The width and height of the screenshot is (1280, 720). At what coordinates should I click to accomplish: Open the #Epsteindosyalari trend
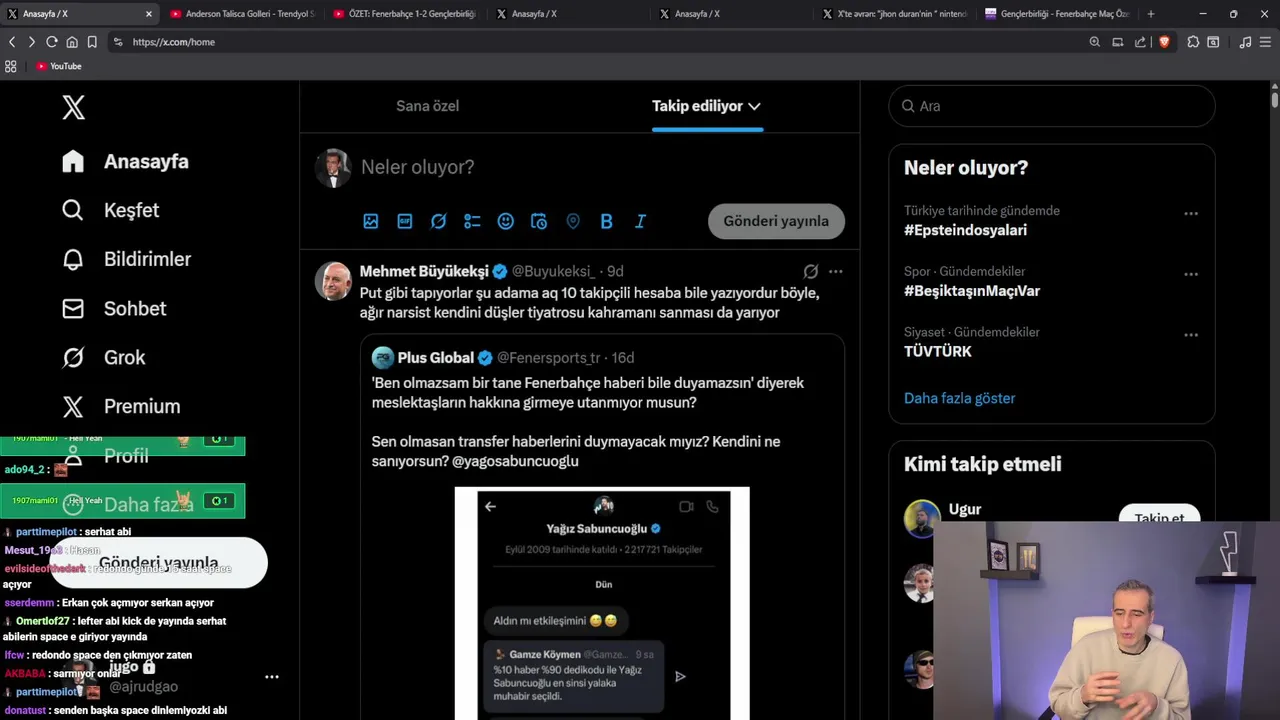pyautogui.click(x=965, y=230)
